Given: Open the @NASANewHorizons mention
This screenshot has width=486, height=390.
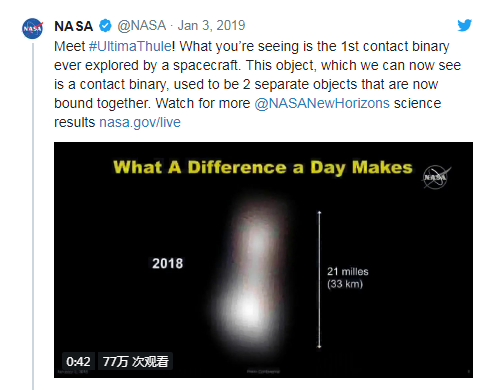Looking at the screenshot, I should 322,103.
